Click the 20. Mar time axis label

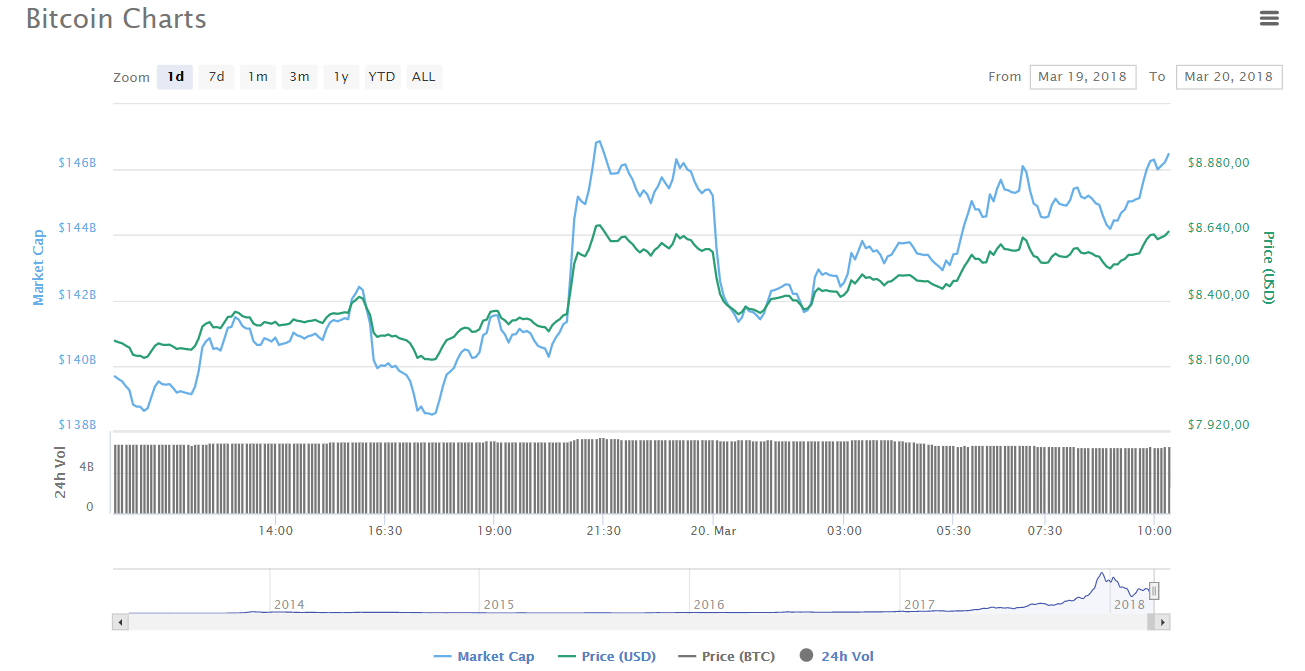coord(714,530)
